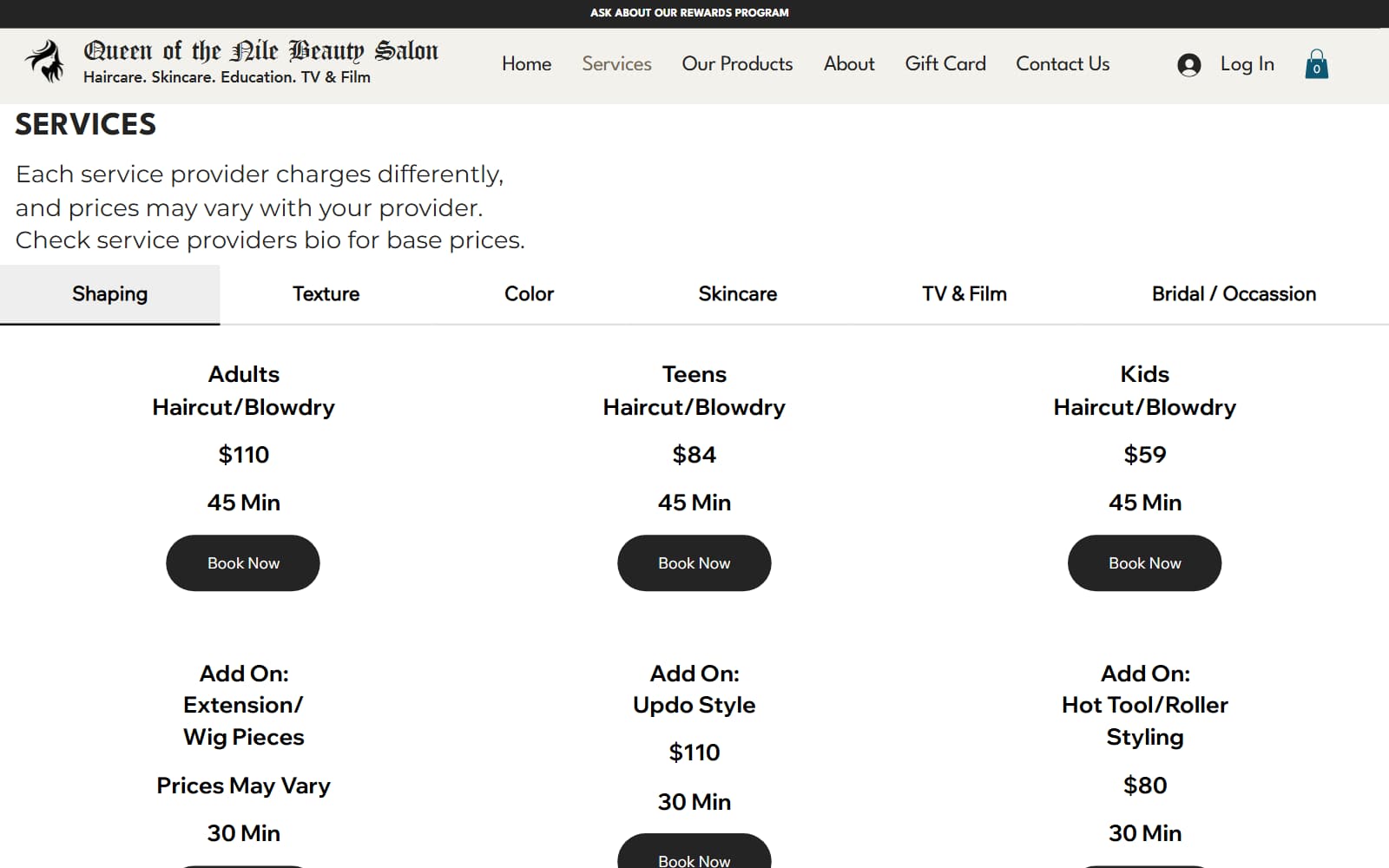Open the Log In link
Viewport: 1389px width, 868px height.
[1247, 64]
